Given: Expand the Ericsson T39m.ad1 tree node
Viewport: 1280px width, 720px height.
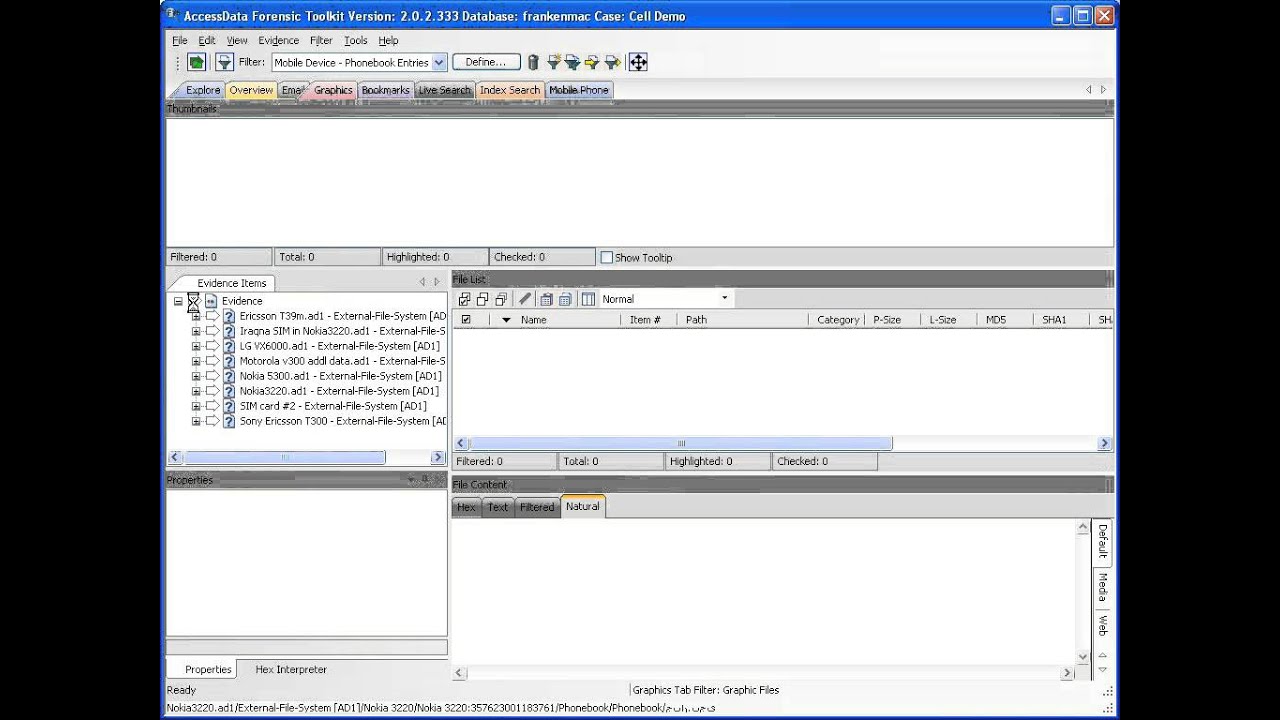Looking at the screenshot, I should (196, 316).
